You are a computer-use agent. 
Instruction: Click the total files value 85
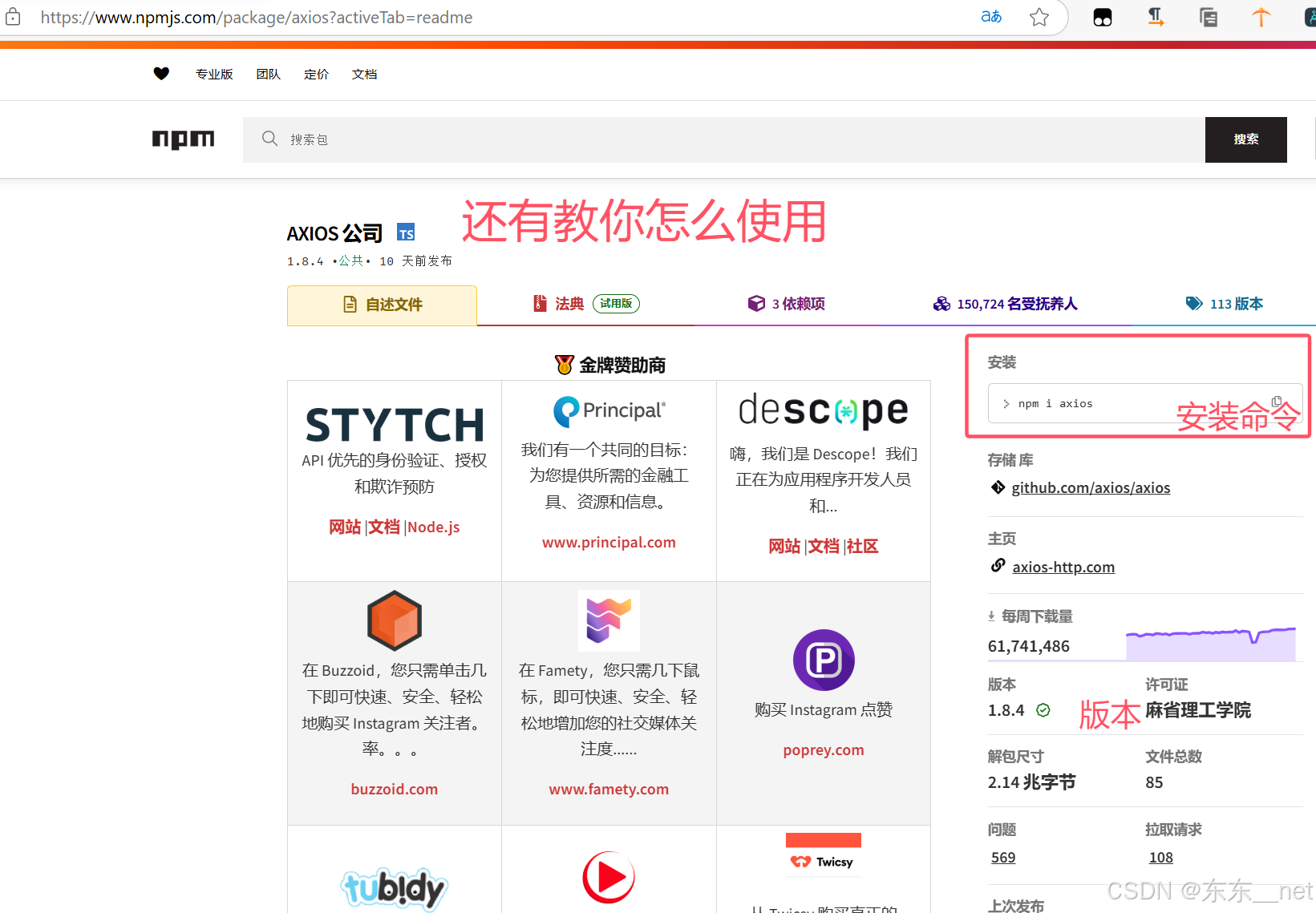click(x=1154, y=782)
